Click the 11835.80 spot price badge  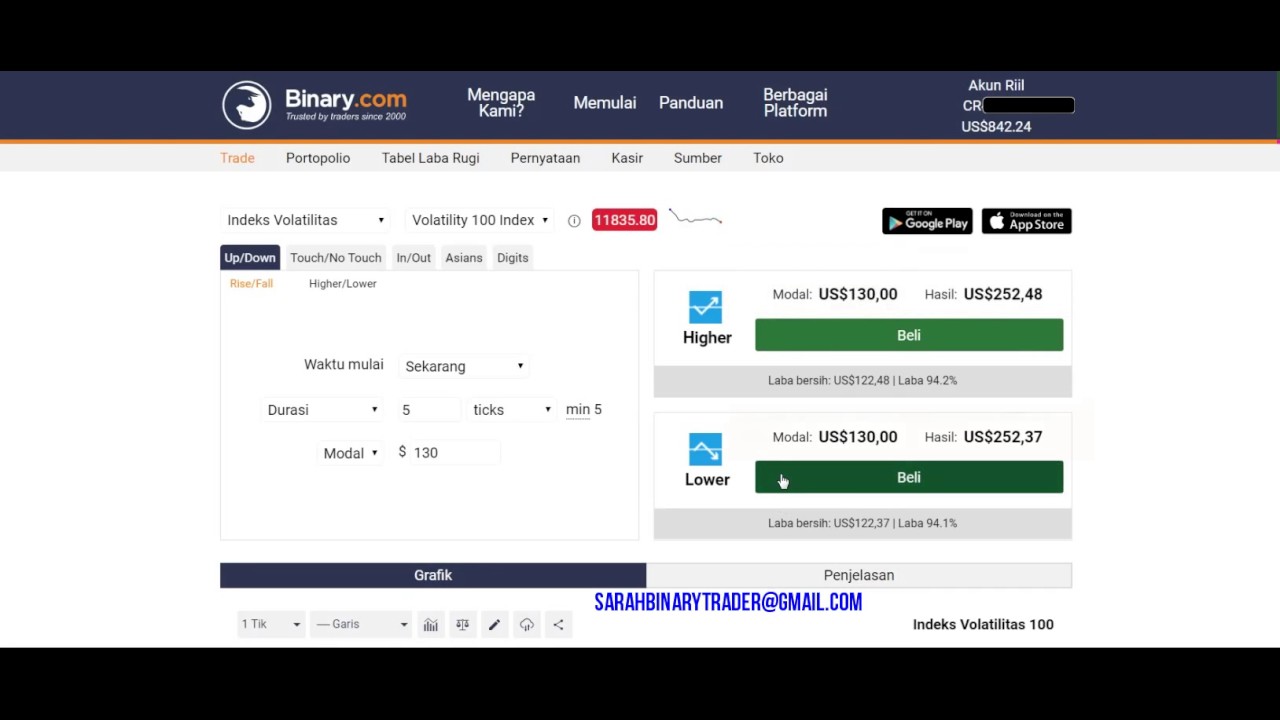[x=624, y=220]
